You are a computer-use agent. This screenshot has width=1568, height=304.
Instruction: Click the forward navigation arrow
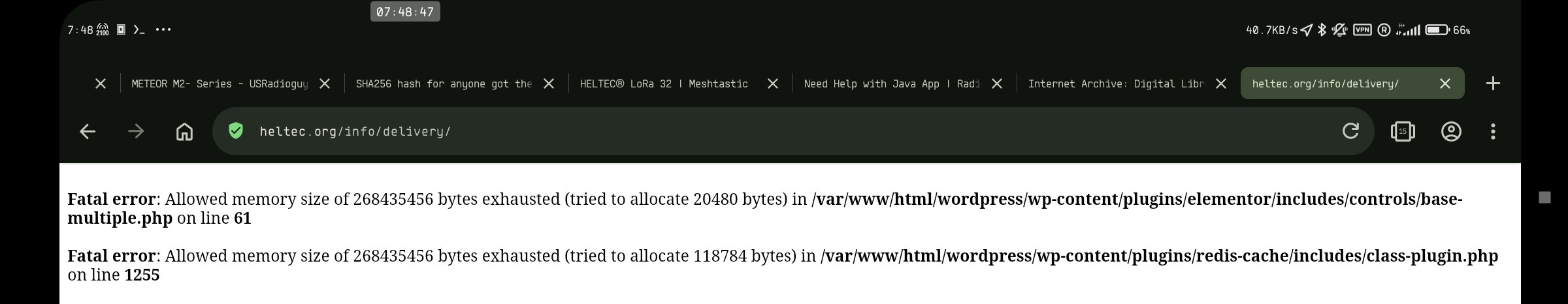(136, 132)
